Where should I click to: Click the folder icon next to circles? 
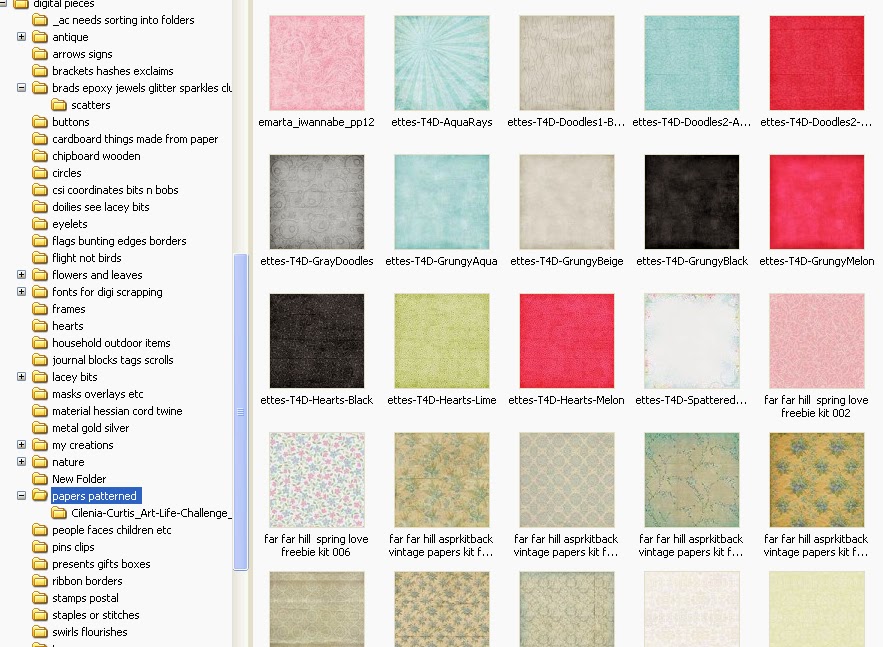tap(40, 173)
